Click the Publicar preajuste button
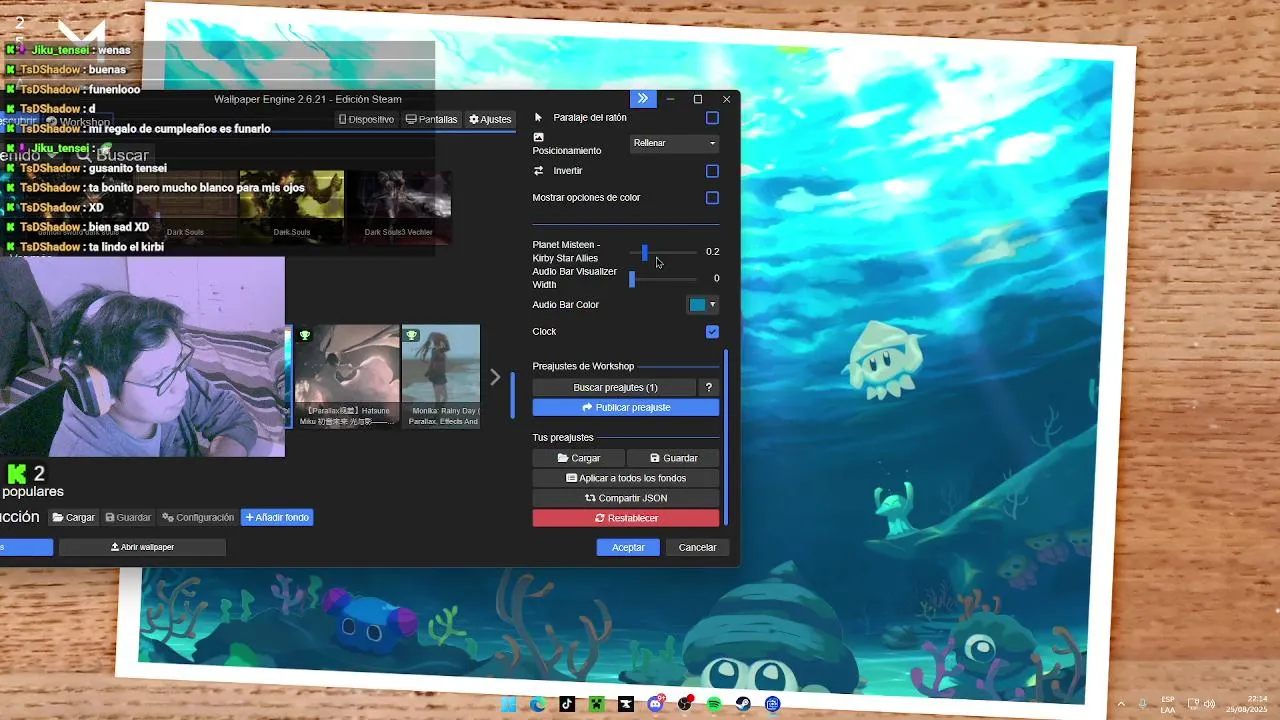Image resolution: width=1280 pixels, height=720 pixels. click(x=626, y=408)
